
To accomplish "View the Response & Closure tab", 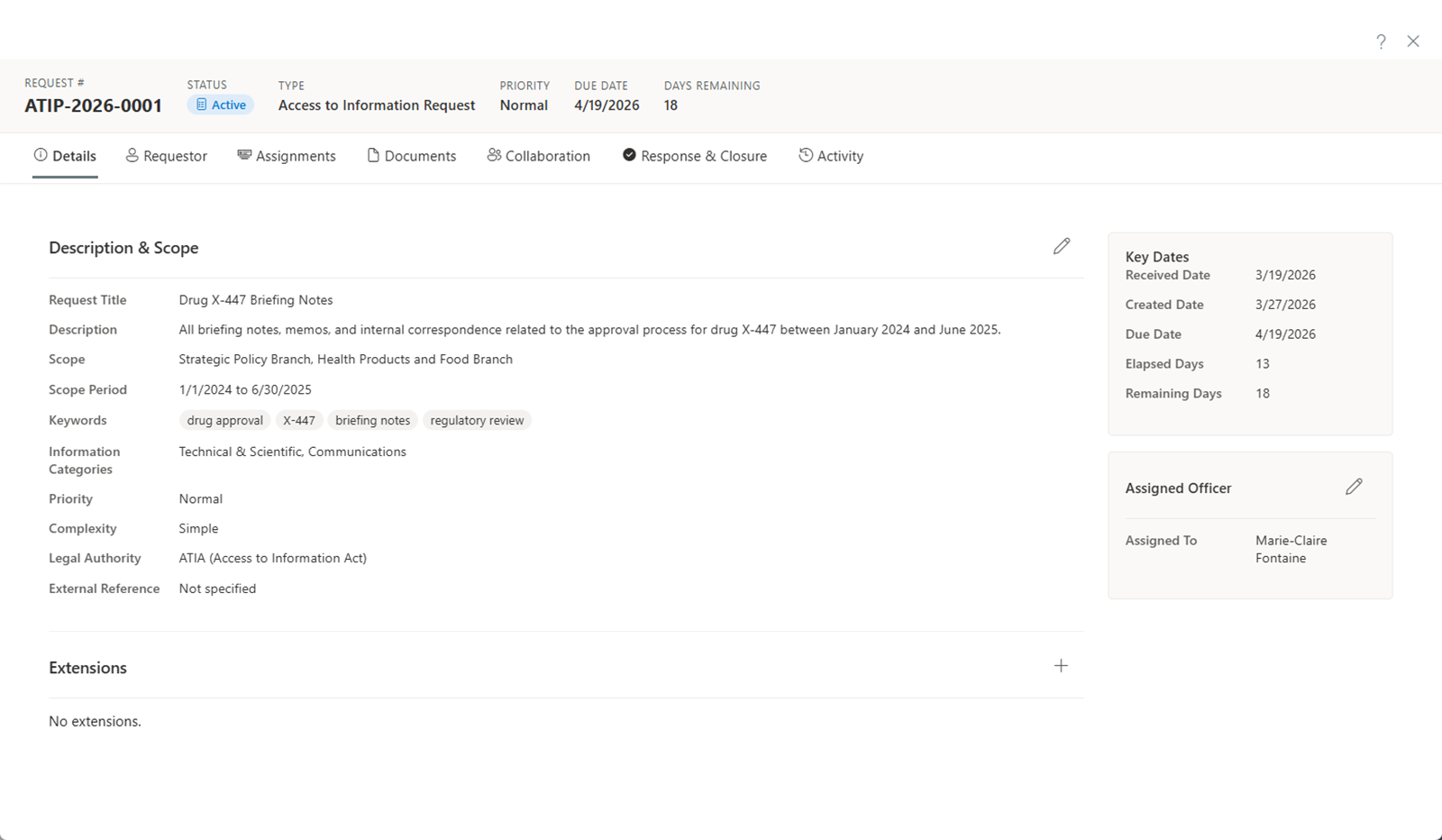I will 695,156.
